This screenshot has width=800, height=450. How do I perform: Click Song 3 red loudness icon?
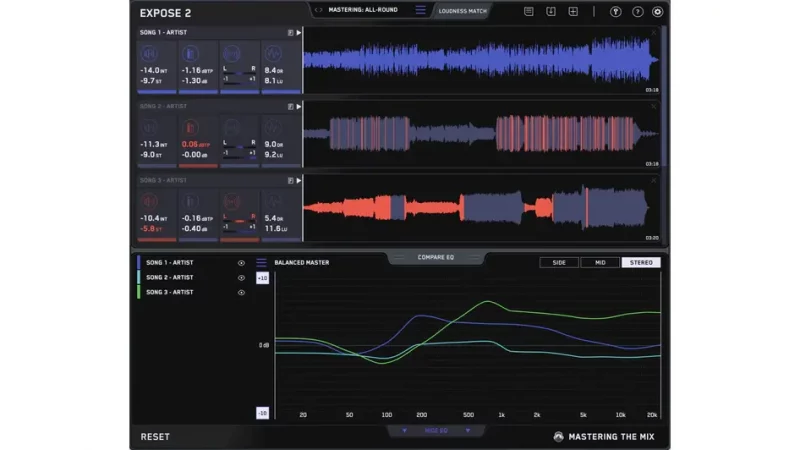click(x=149, y=202)
